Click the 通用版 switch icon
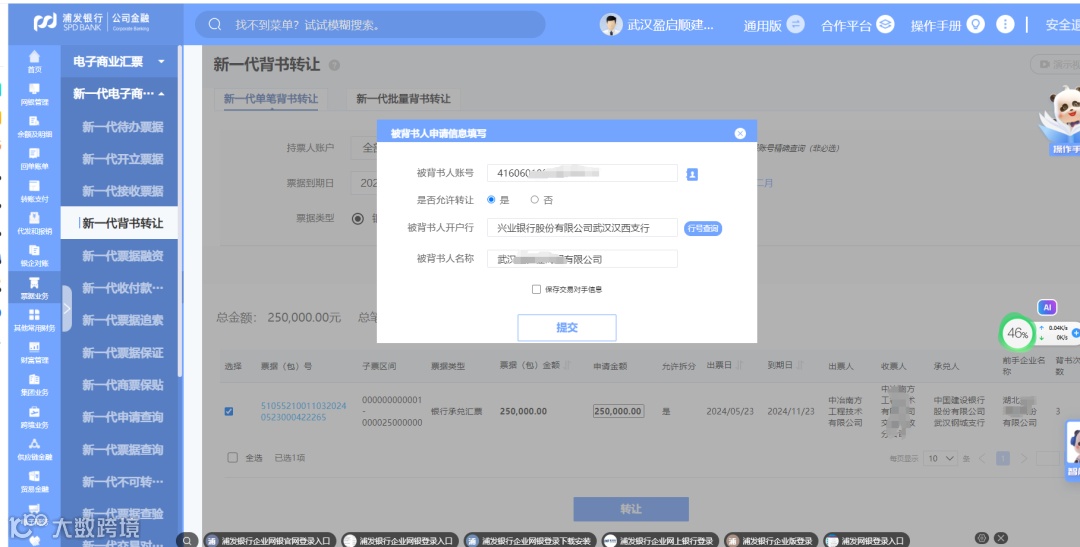The width and height of the screenshot is (1080, 547). point(796,24)
